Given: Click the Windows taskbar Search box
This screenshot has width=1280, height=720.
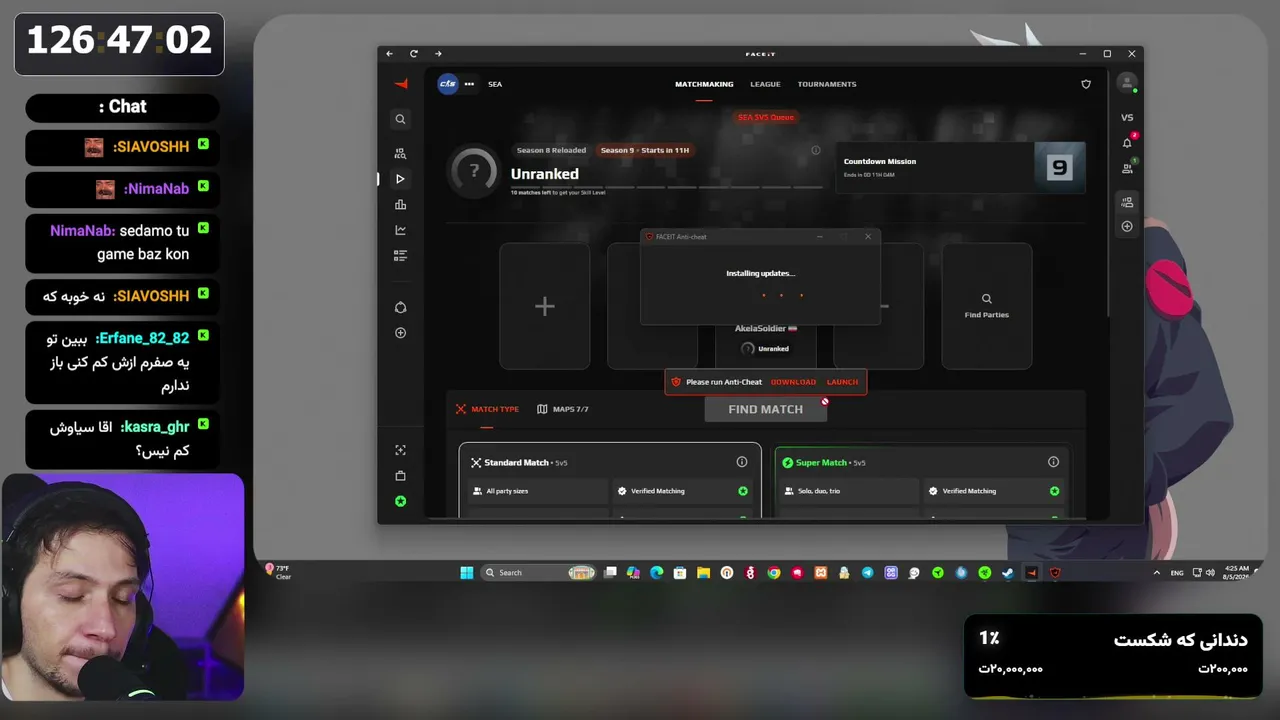Looking at the screenshot, I should tap(539, 573).
